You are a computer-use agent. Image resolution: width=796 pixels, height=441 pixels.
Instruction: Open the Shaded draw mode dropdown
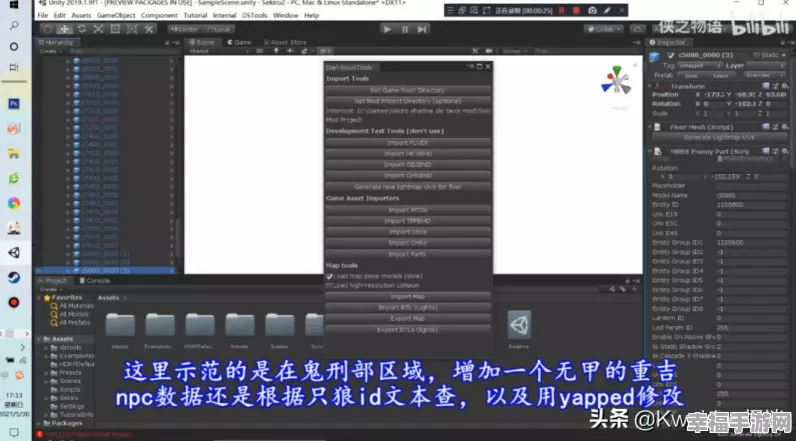click(x=219, y=51)
